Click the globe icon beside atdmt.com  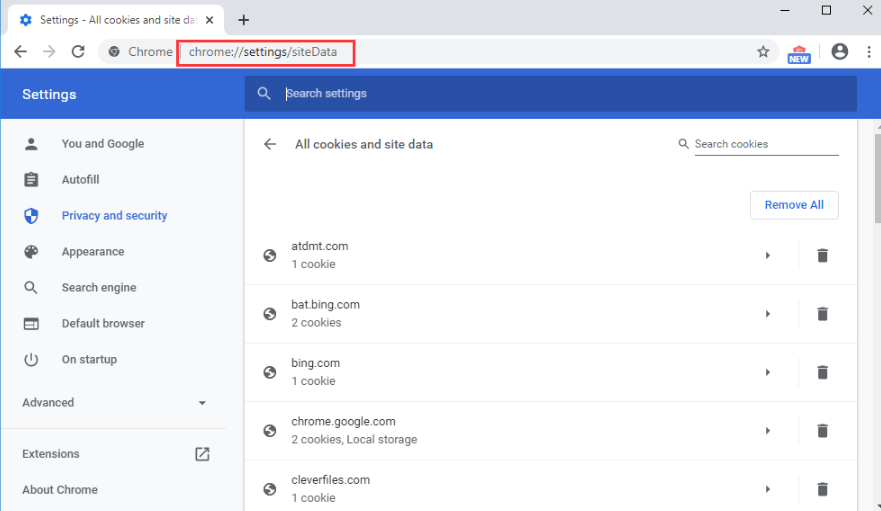click(x=270, y=255)
